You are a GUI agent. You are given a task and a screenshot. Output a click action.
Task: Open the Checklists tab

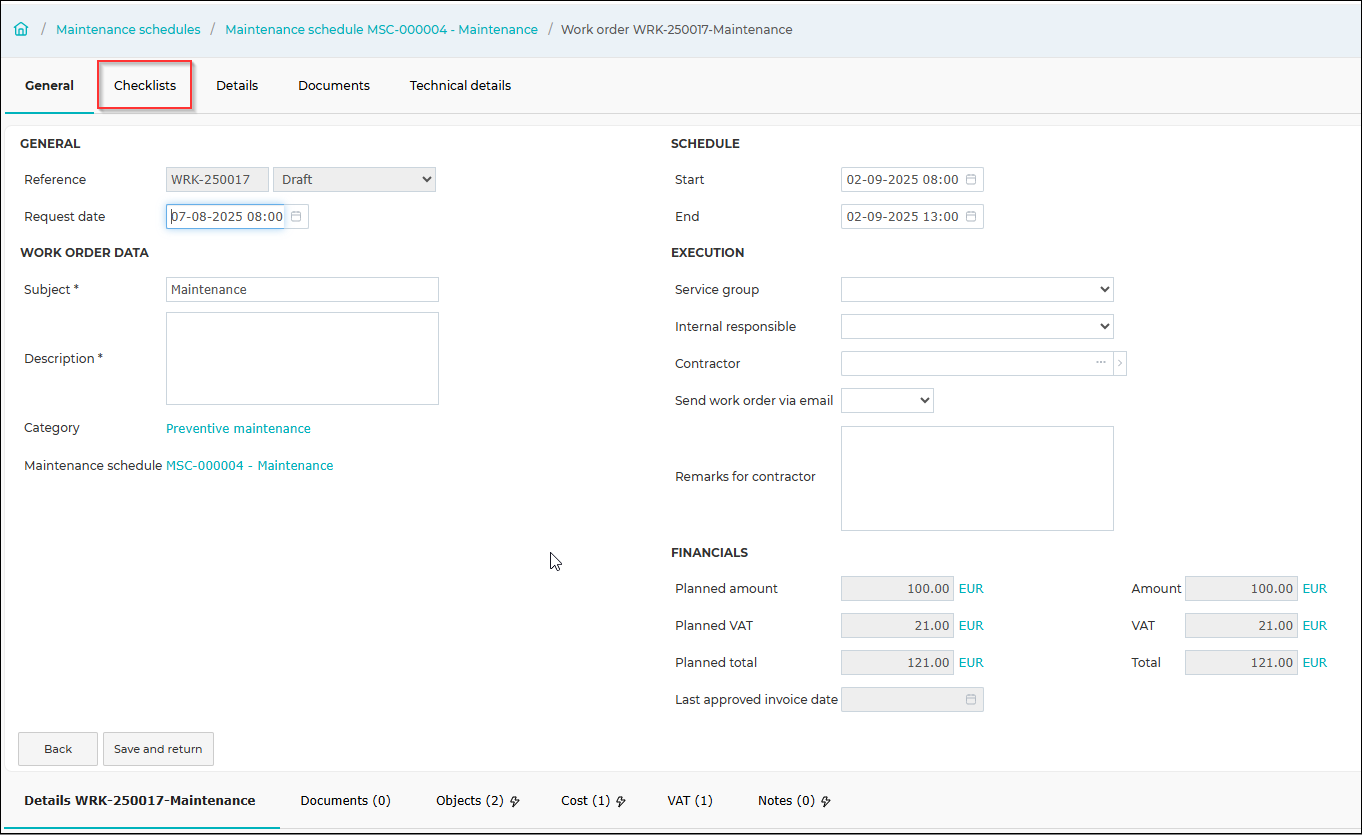coord(145,86)
